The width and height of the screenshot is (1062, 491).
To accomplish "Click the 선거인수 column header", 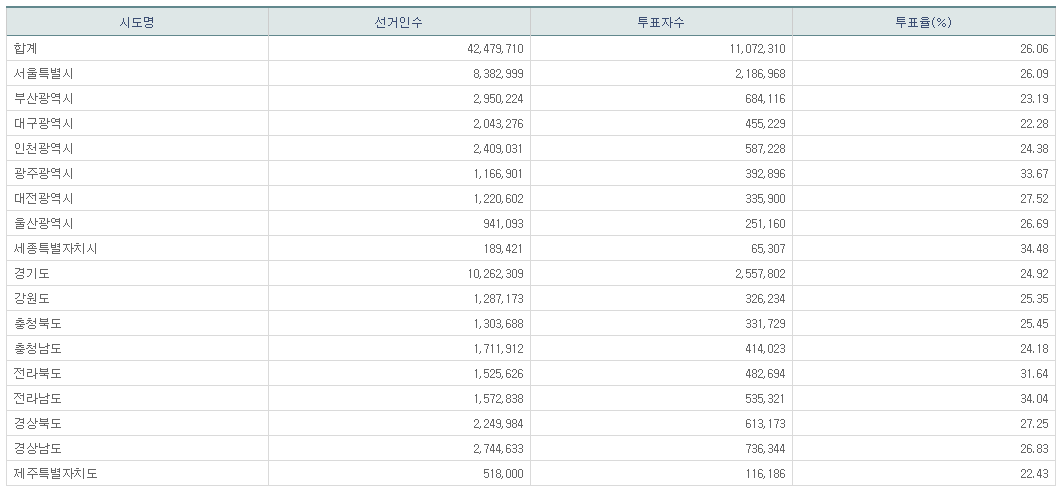I will coord(399,22).
